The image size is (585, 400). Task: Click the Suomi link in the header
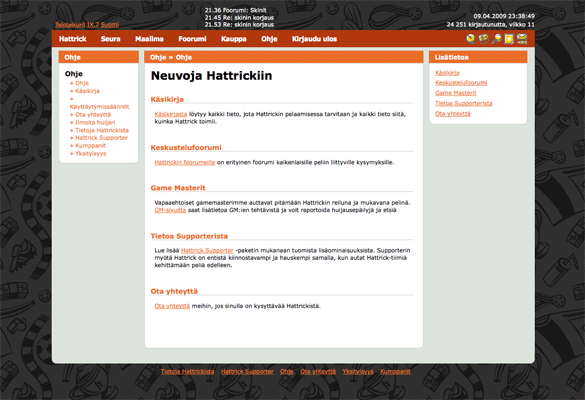point(110,25)
